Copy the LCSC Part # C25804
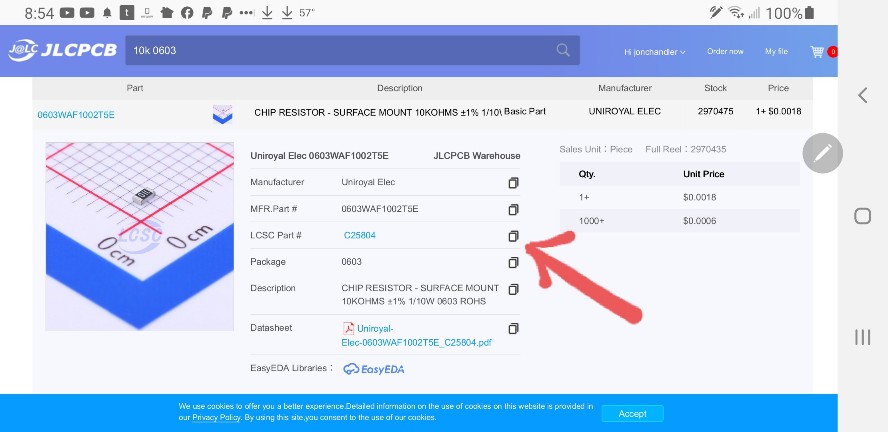The height and width of the screenshot is (432, 888). click(513, 236)
